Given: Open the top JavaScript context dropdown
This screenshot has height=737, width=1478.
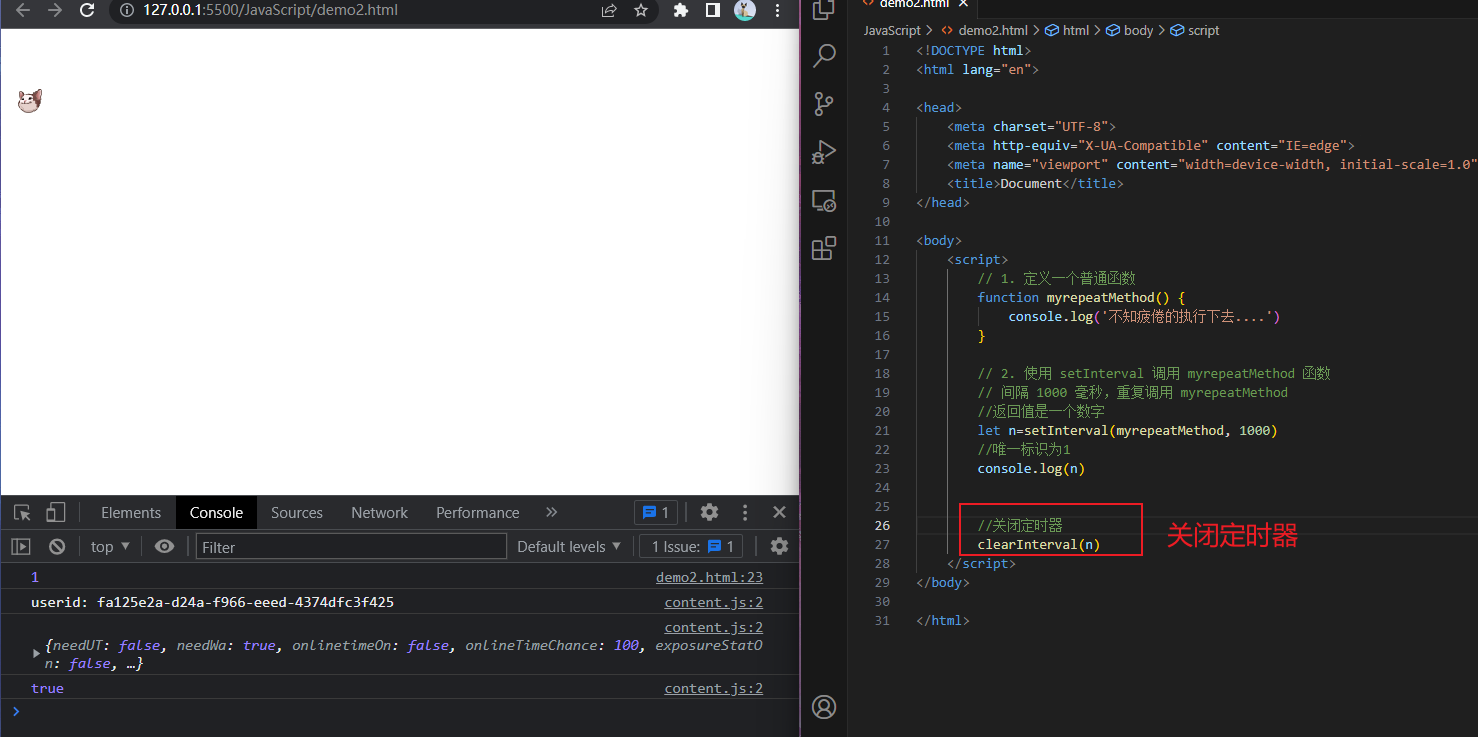Looking at the screenshot, I should (x=110, y=547).
